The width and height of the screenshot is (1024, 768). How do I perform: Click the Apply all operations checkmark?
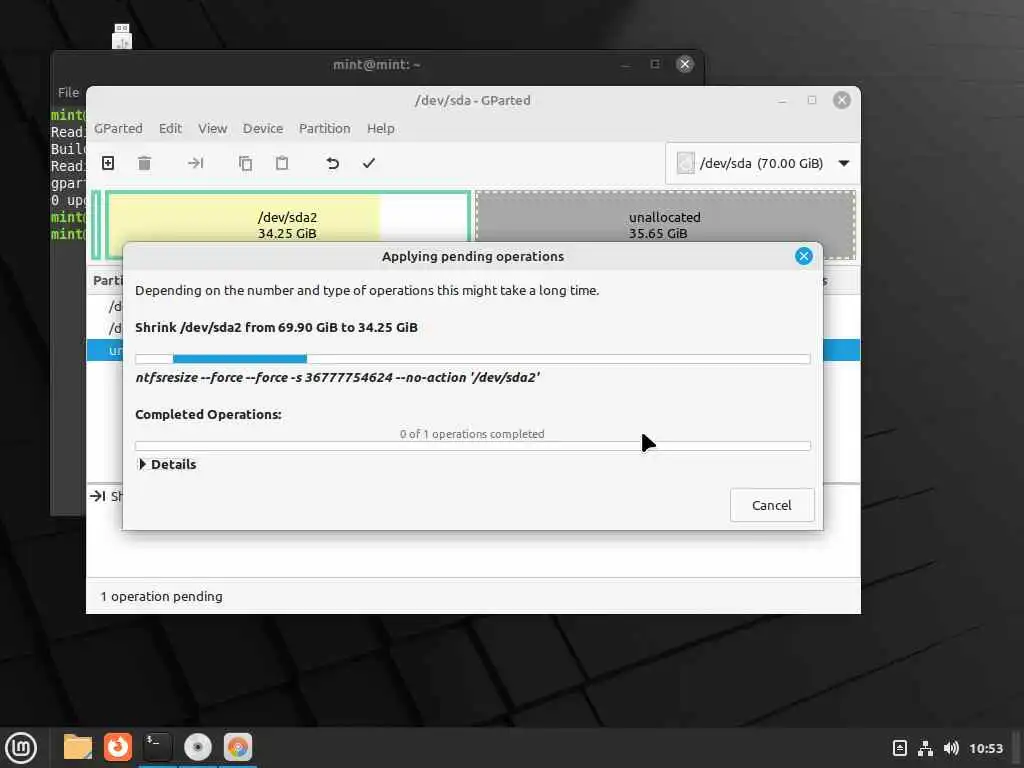coord(369,163)
